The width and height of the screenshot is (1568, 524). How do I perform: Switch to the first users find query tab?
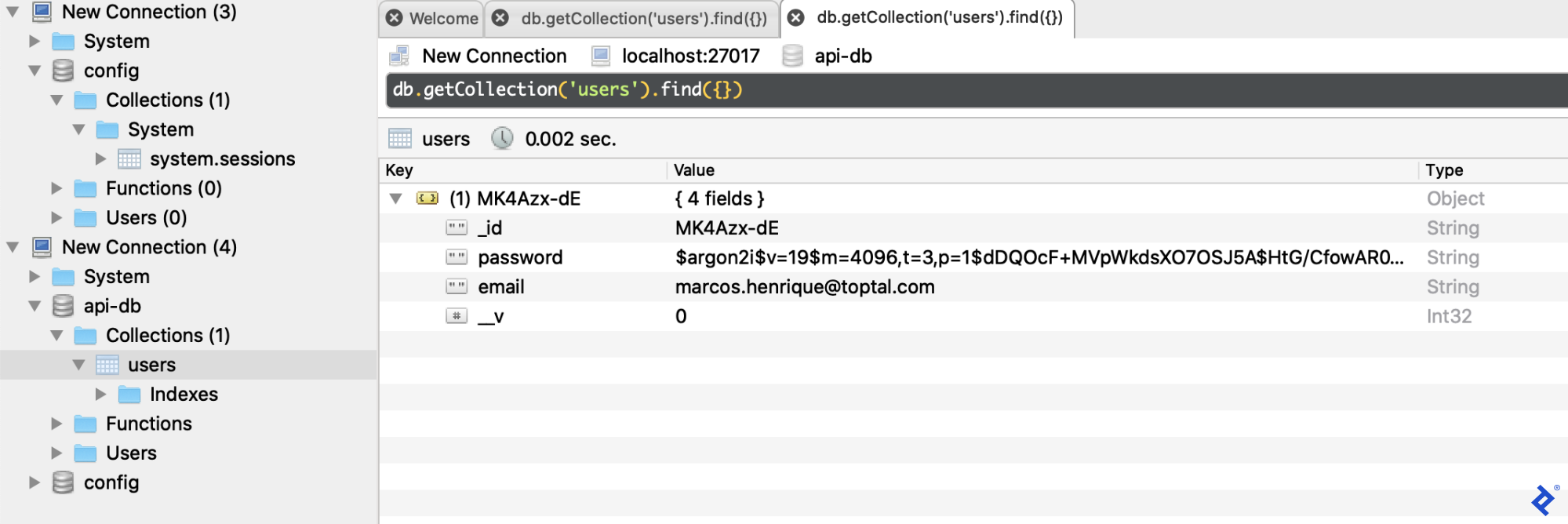click(644, 18)
